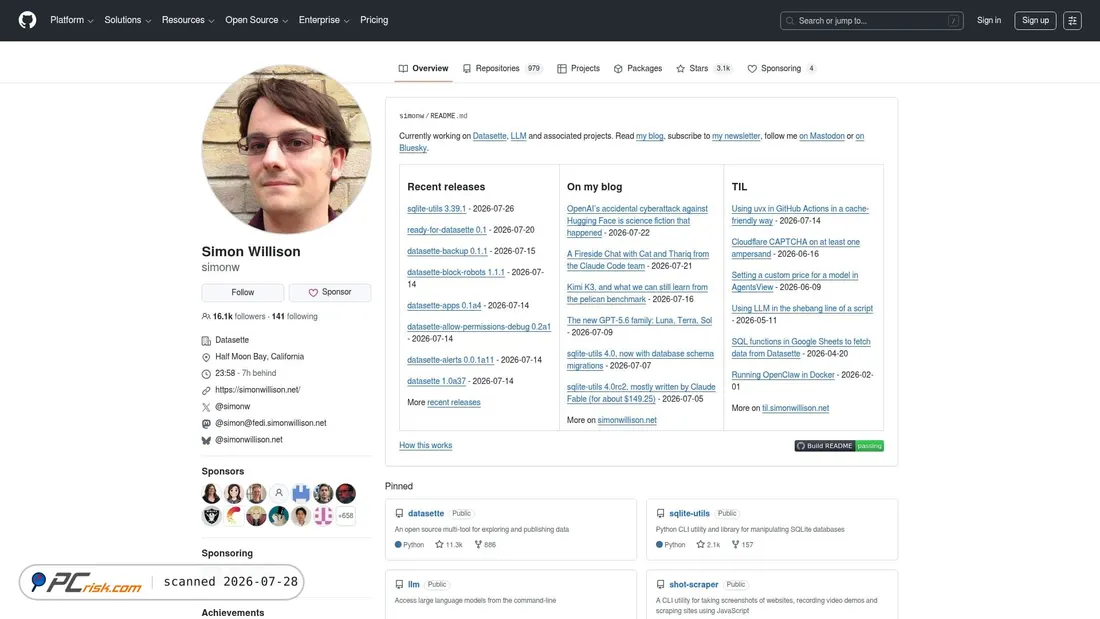Switch to the Stars tab
Viewport: 1100px width, 619px height.
pos(704,69)
